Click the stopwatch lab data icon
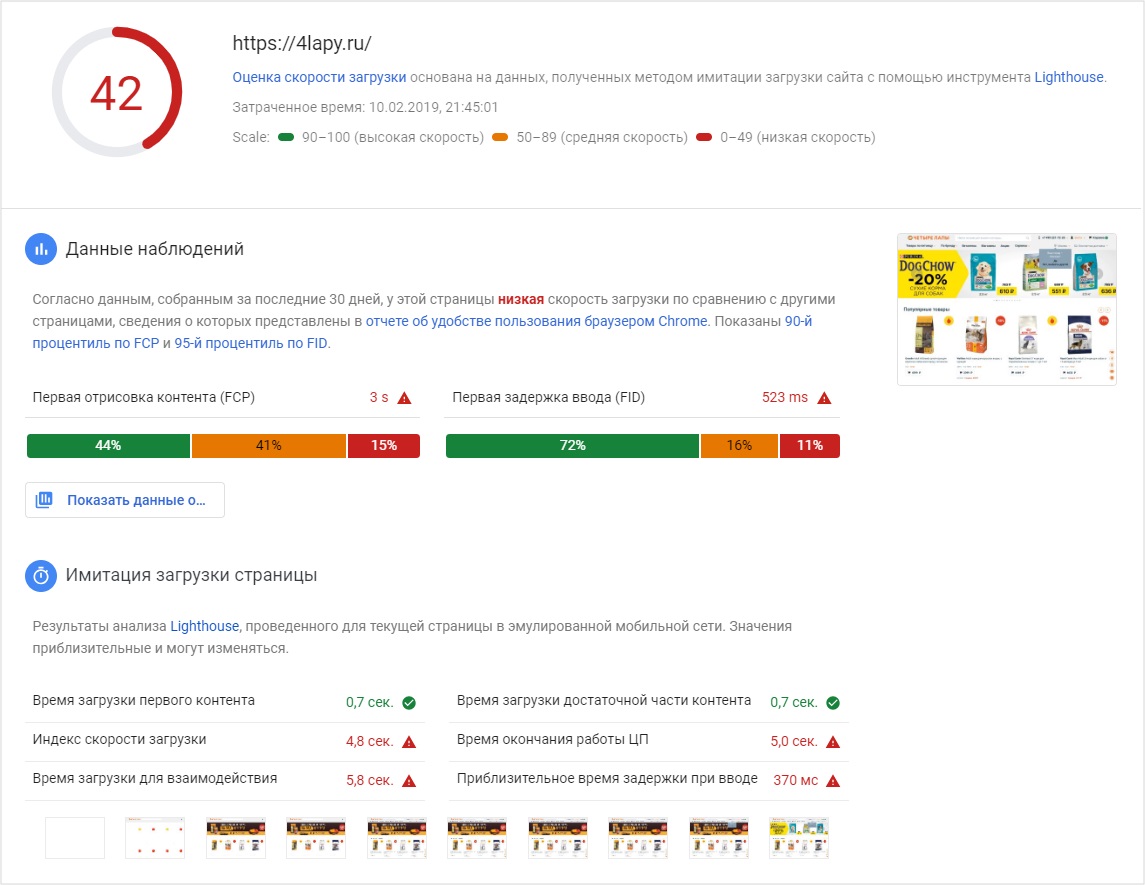Screen dimensions: 1145x885 click(x=41, y=575)
